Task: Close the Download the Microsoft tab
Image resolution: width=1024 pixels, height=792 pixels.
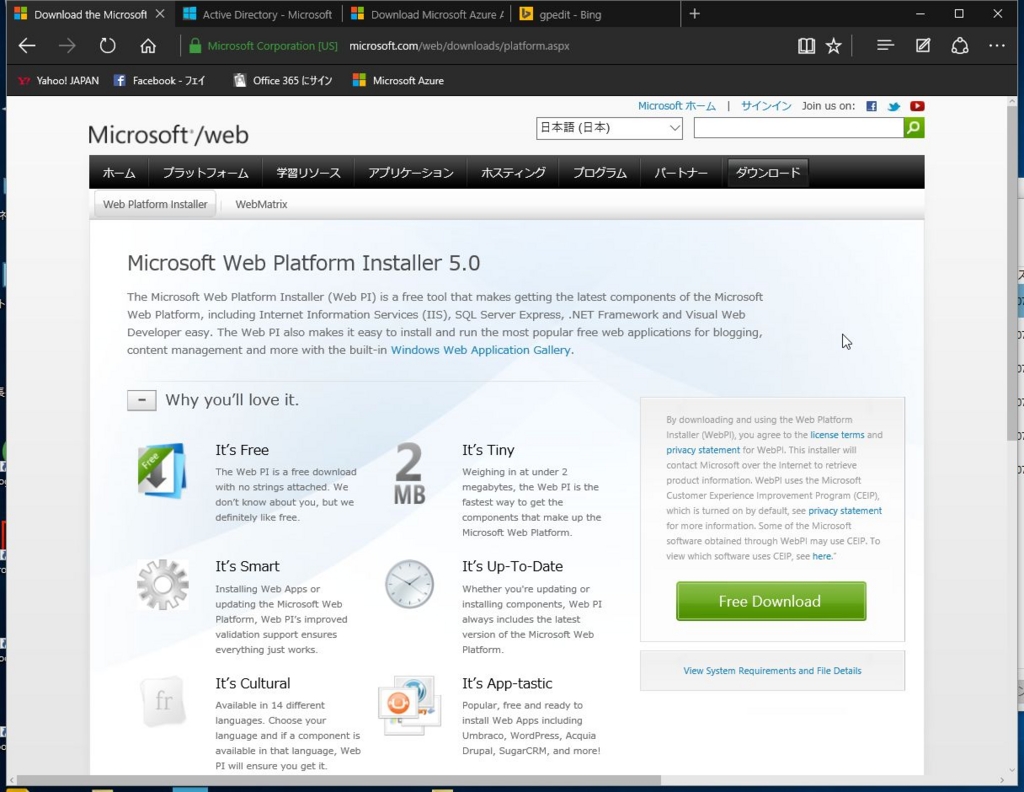Action: [x=160, y=14]
